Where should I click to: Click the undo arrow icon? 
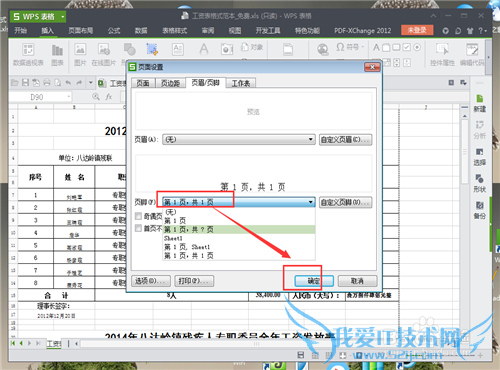click(x=68, y=82)
